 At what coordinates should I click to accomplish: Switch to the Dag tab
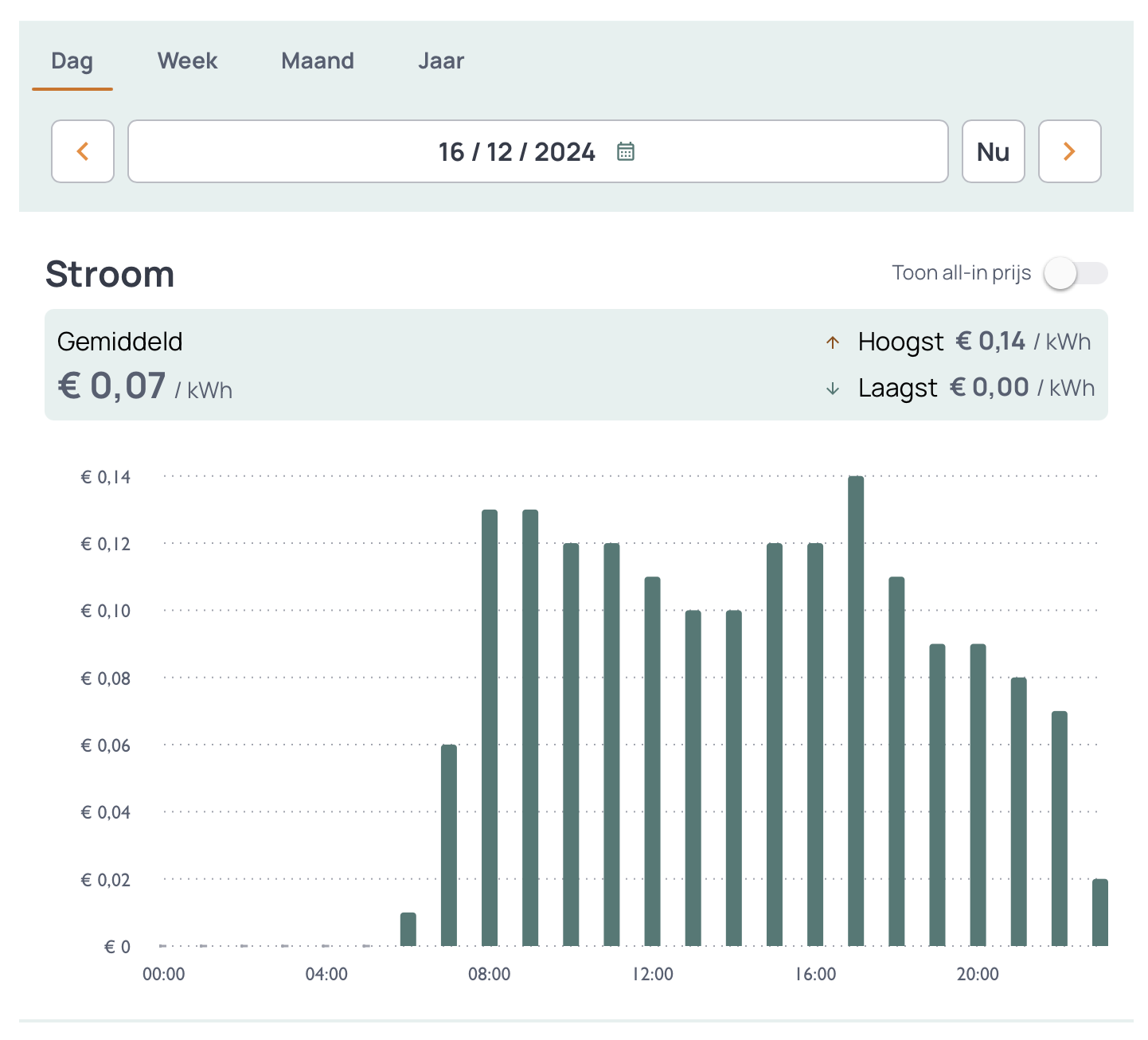72,61
